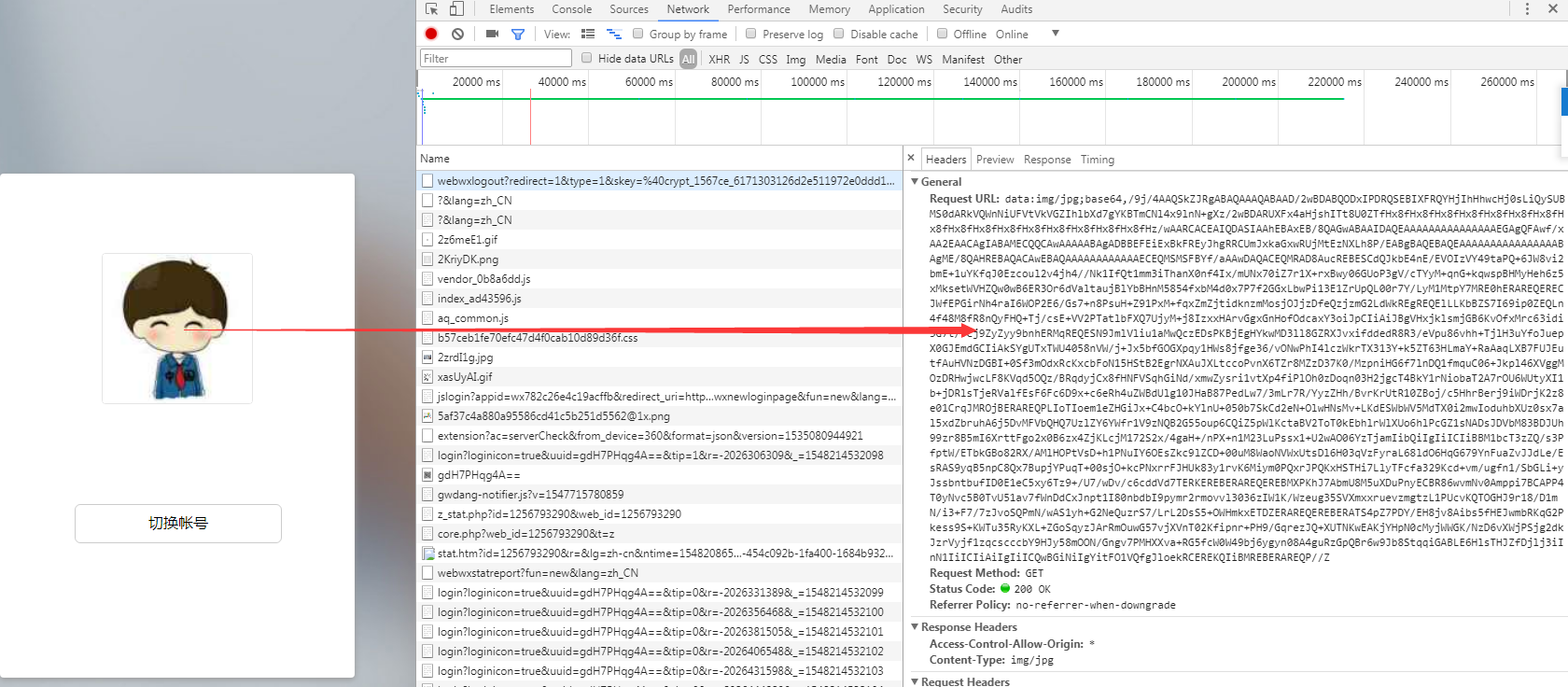Toggle the filter funnel icon
The image size is (1568, 687).
(x=518, y=35)
